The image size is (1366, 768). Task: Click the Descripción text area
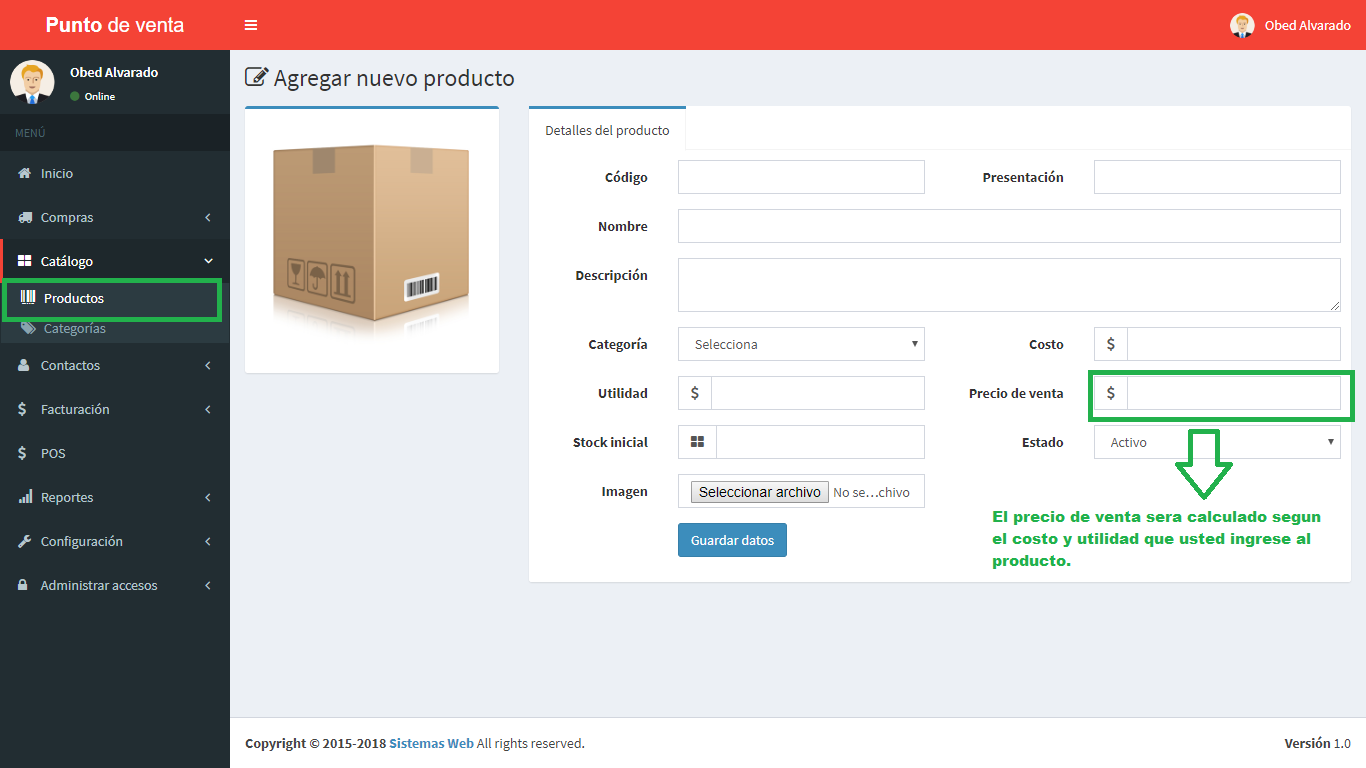click(1009, 285)
